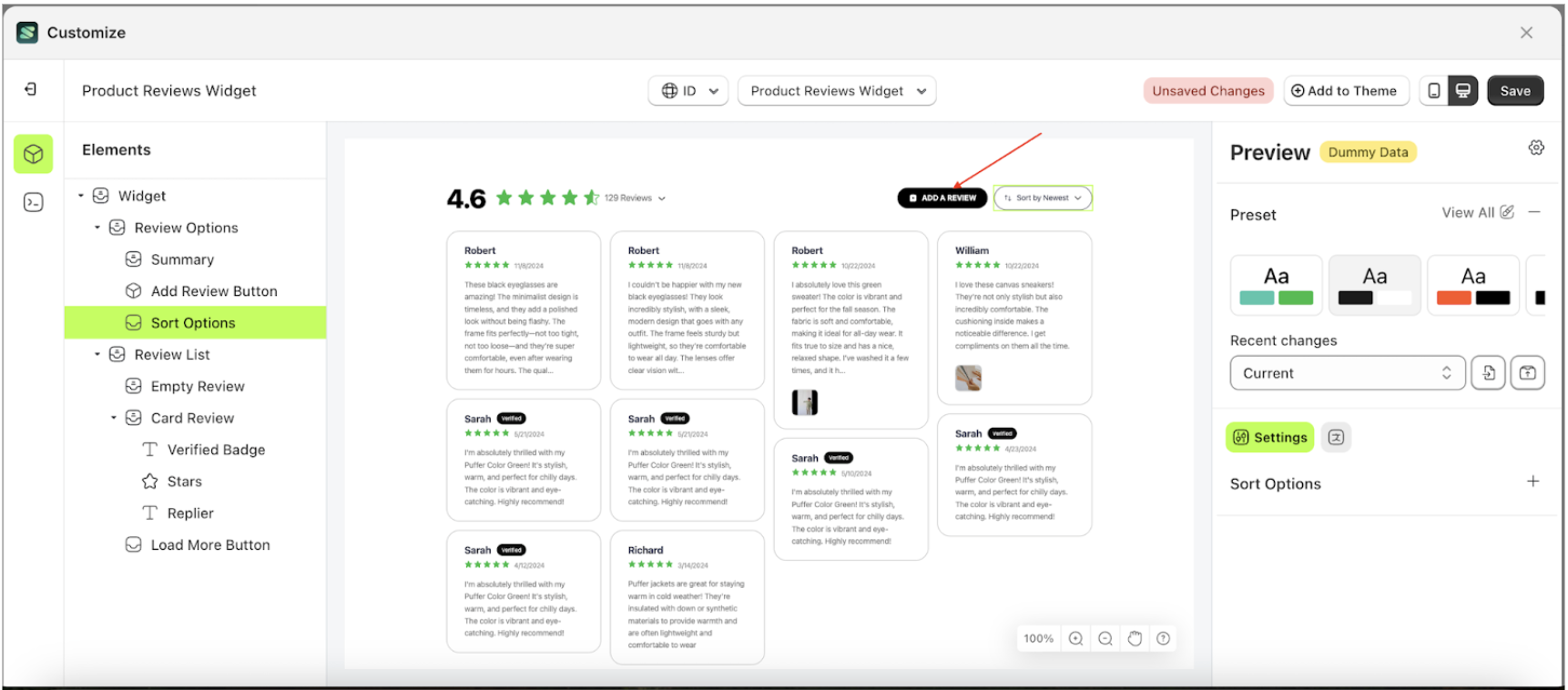This screenshot has width=1568, height=690.
Task: Select the hand pan tool
Action: pos(1135,639)
